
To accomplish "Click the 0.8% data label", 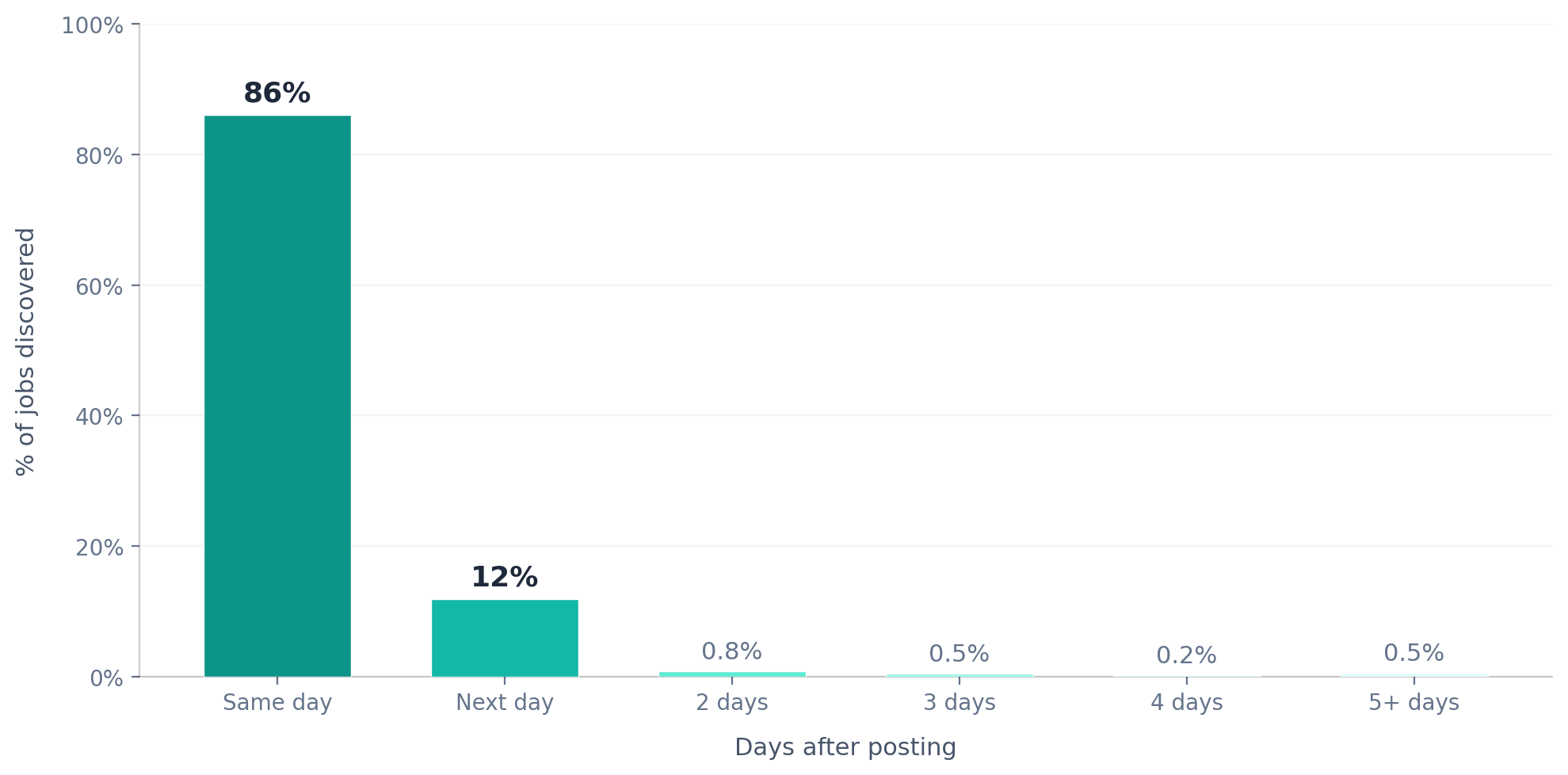I will coord(731,651).
